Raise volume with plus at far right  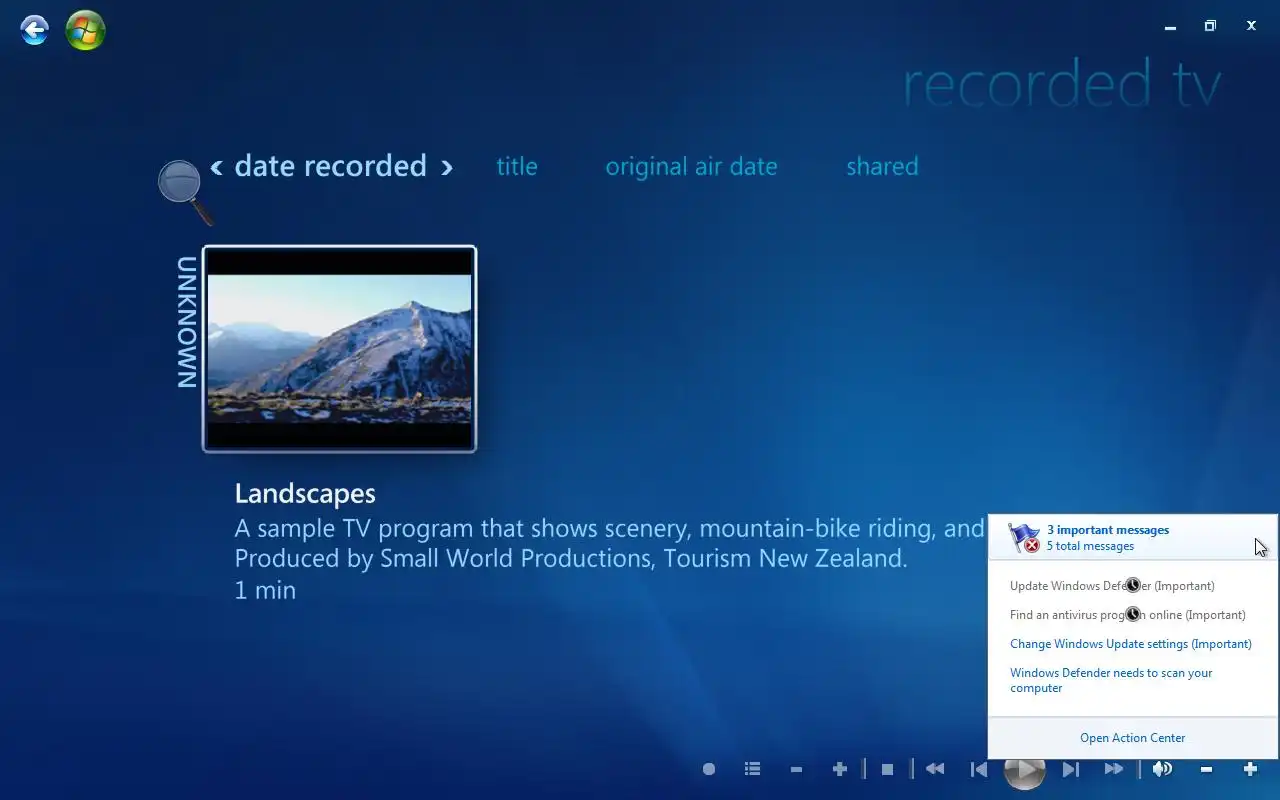click(x=1250, y=769)
